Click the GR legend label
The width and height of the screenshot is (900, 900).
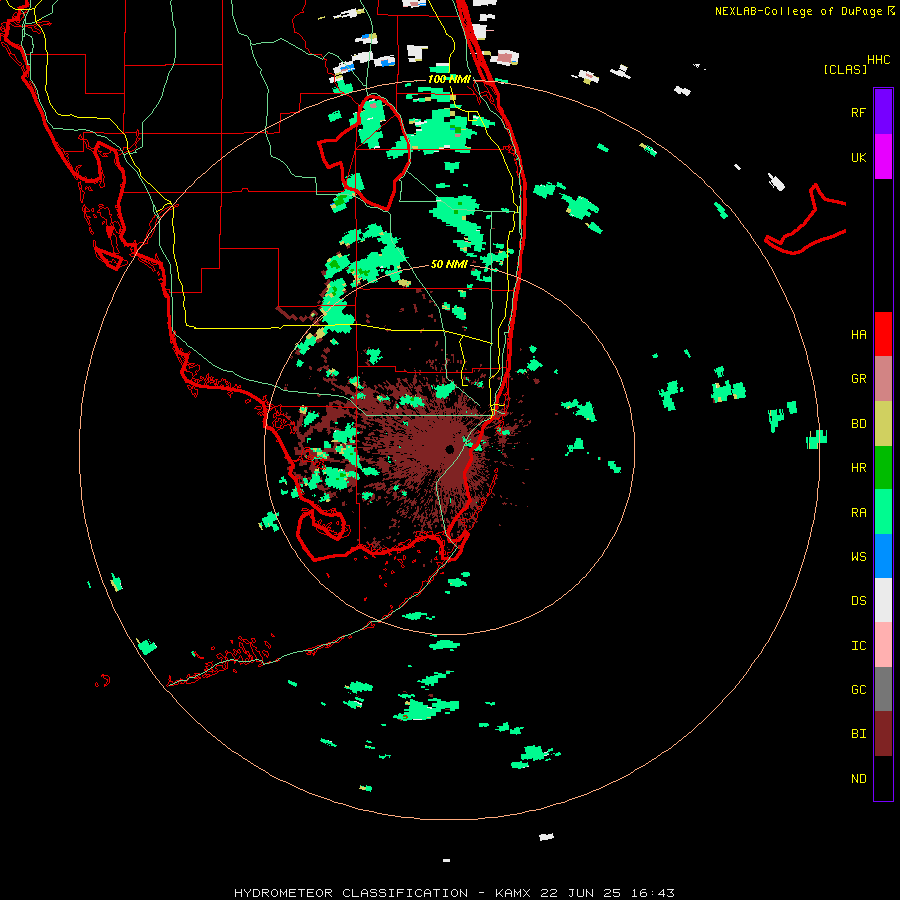pos(858,379)
